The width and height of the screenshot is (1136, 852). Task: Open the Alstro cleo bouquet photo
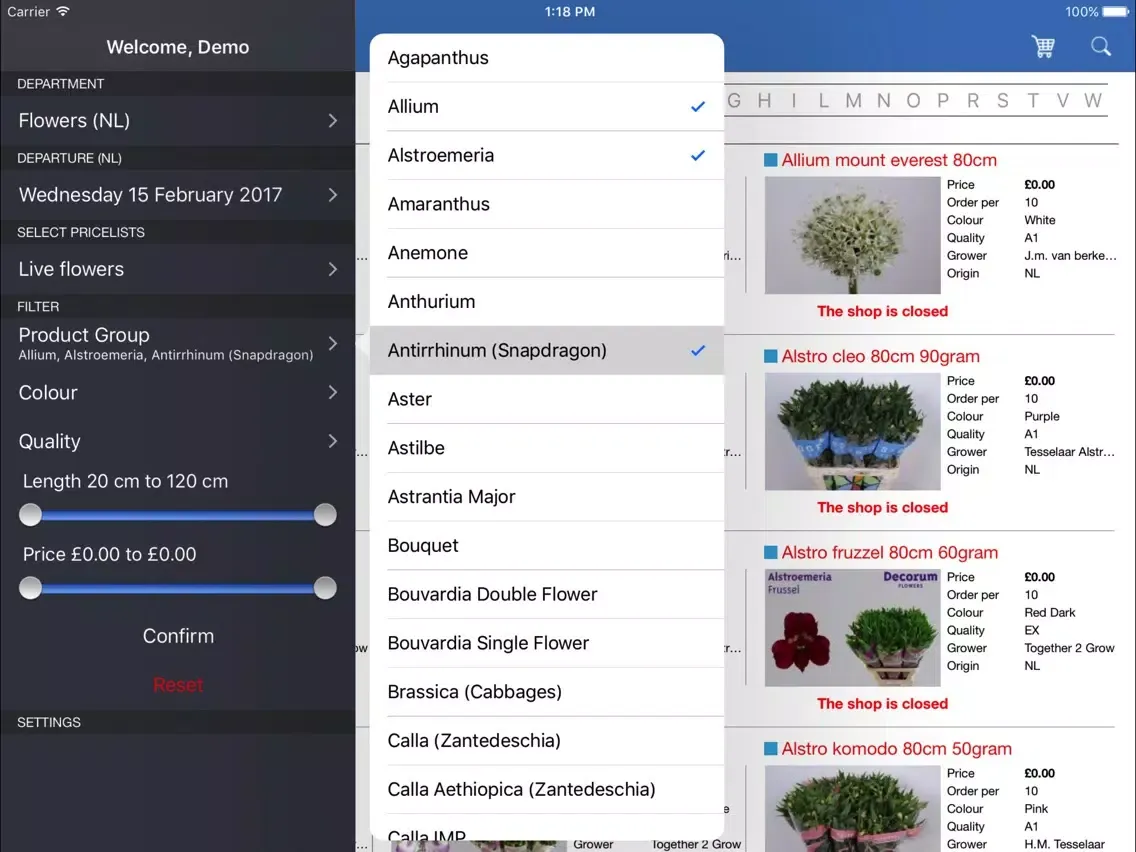(853, 432)
